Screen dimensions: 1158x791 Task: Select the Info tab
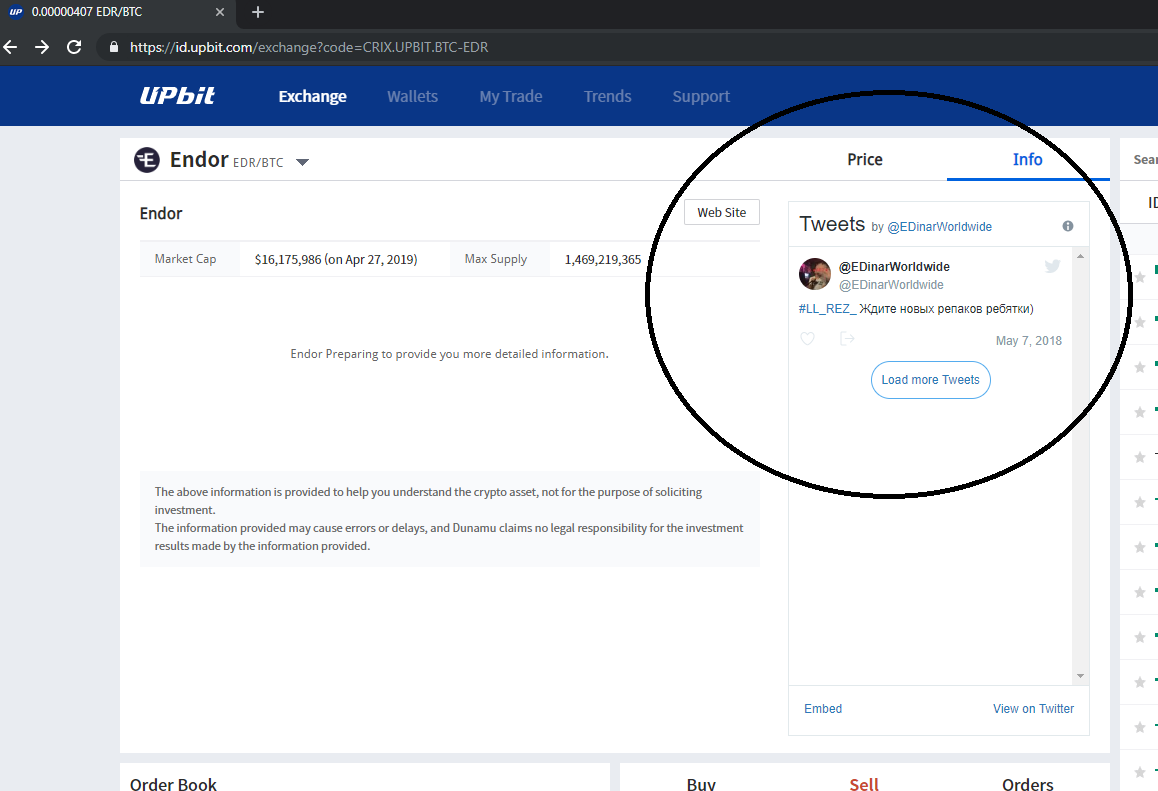(1027, 160)
